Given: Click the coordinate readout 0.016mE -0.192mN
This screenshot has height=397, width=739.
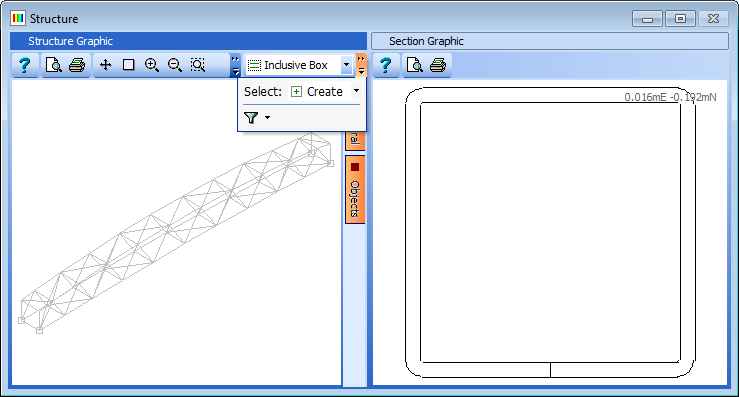Looking at the screenshot, I should coord(670,97).
